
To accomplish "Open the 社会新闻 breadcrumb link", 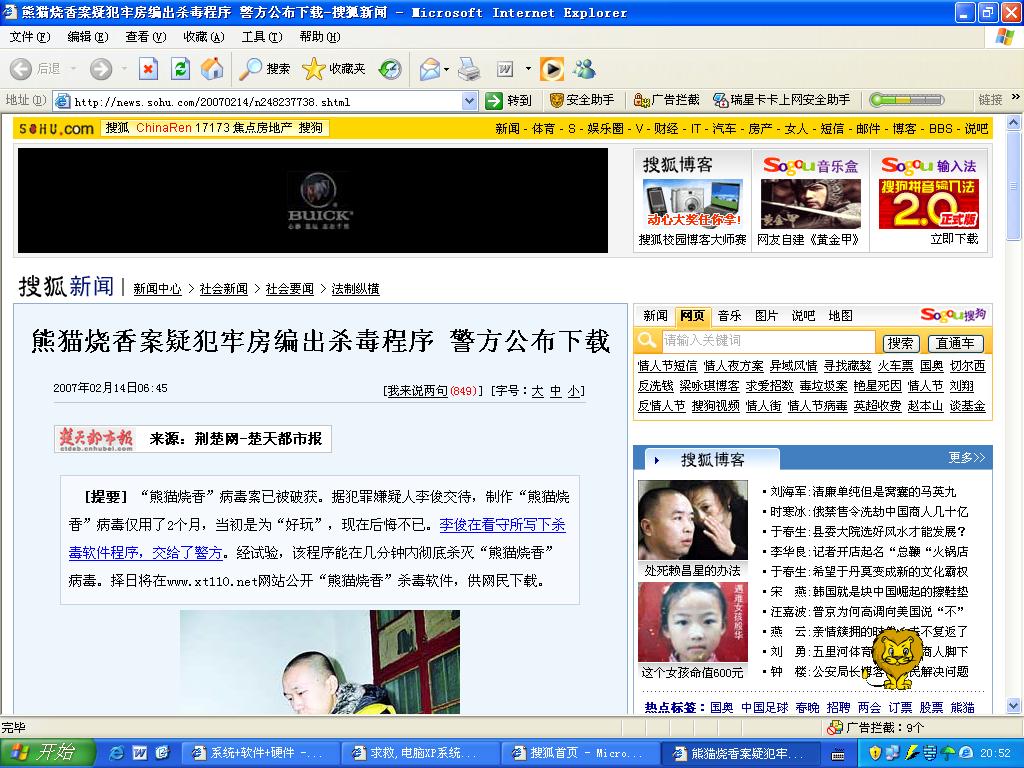I will 223,289.
